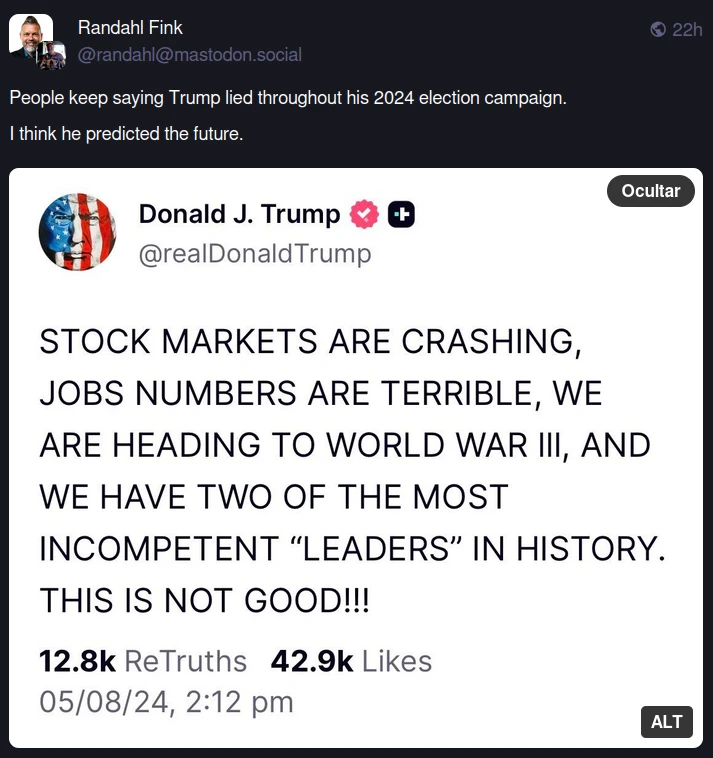
Task: Click the small overlapping secondary avatar
Action: pos(53,56)
